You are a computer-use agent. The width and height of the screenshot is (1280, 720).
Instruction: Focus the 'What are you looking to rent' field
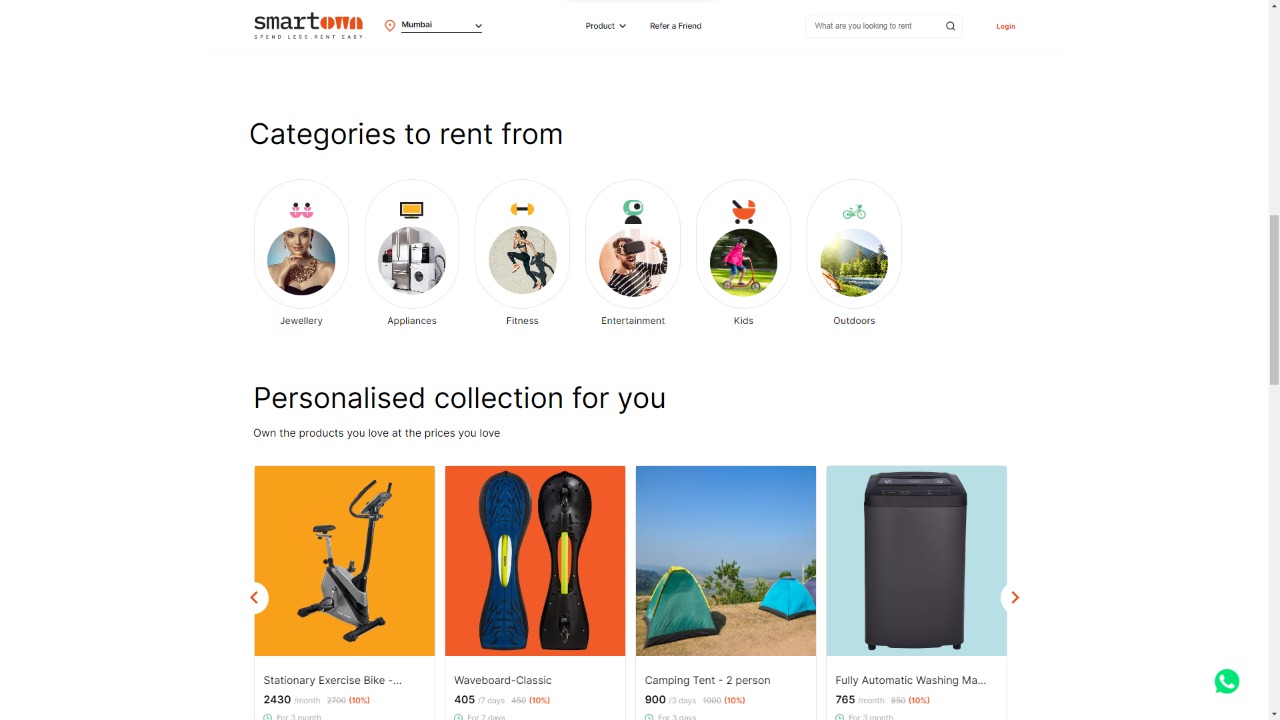coord(875,26)
